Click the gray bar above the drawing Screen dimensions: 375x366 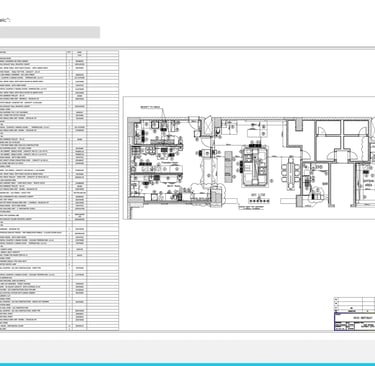(50, 32)
